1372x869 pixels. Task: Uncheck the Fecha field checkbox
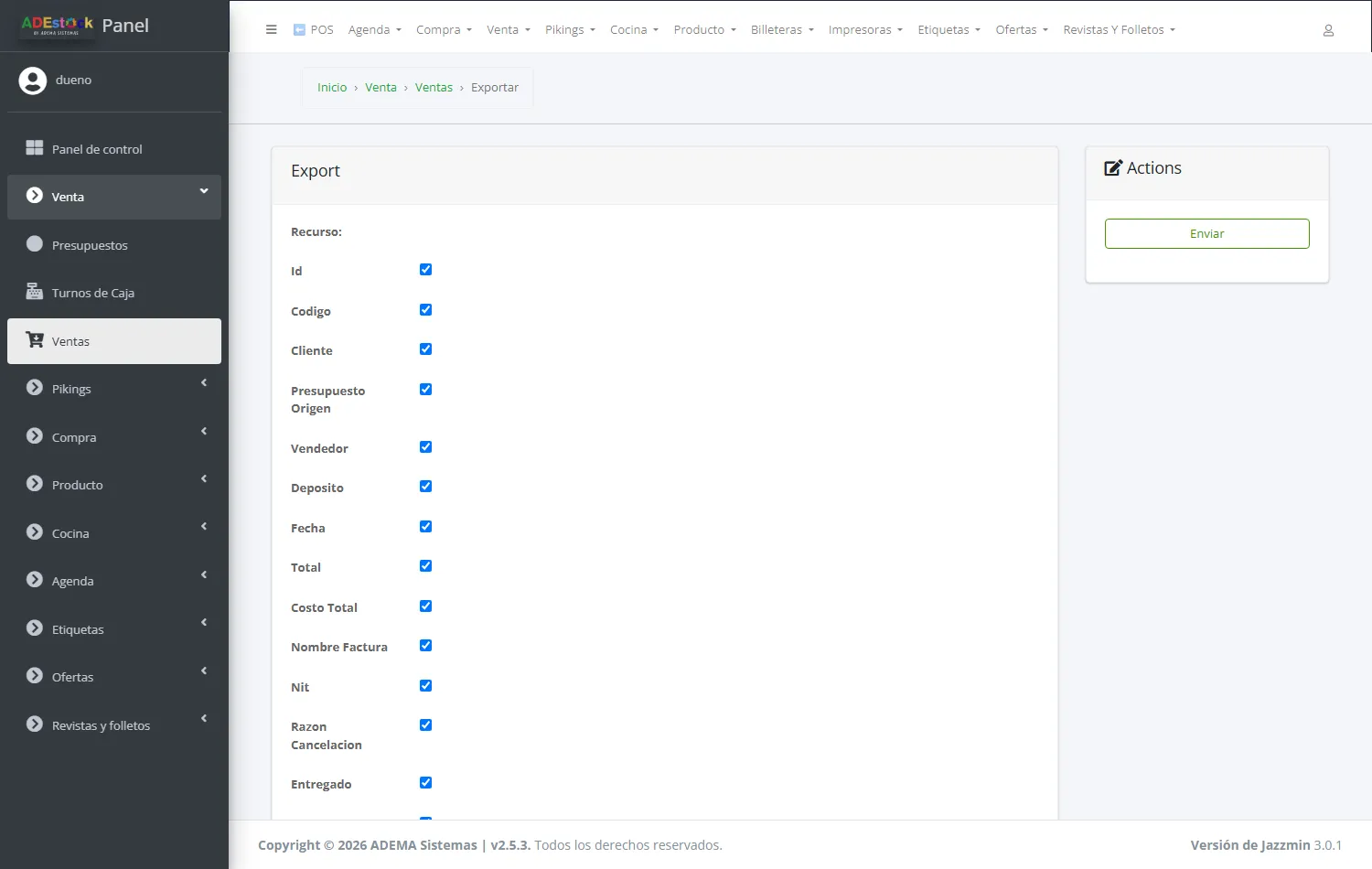(x=425, y=527)
